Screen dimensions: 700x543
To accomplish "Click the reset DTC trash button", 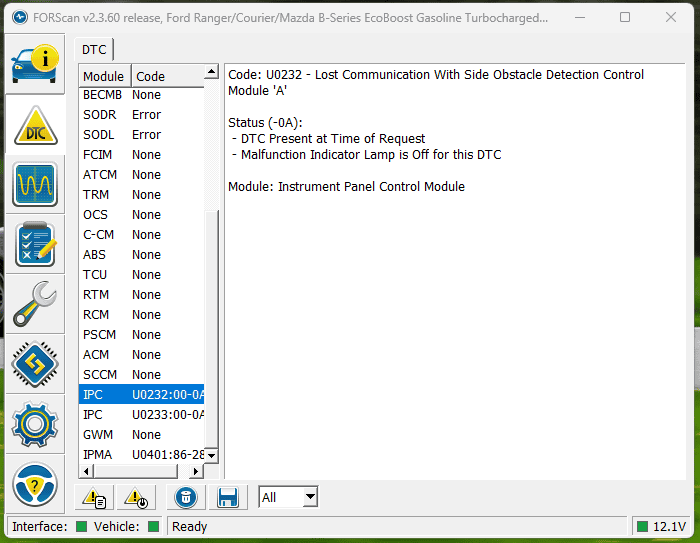I will point(186,497).
